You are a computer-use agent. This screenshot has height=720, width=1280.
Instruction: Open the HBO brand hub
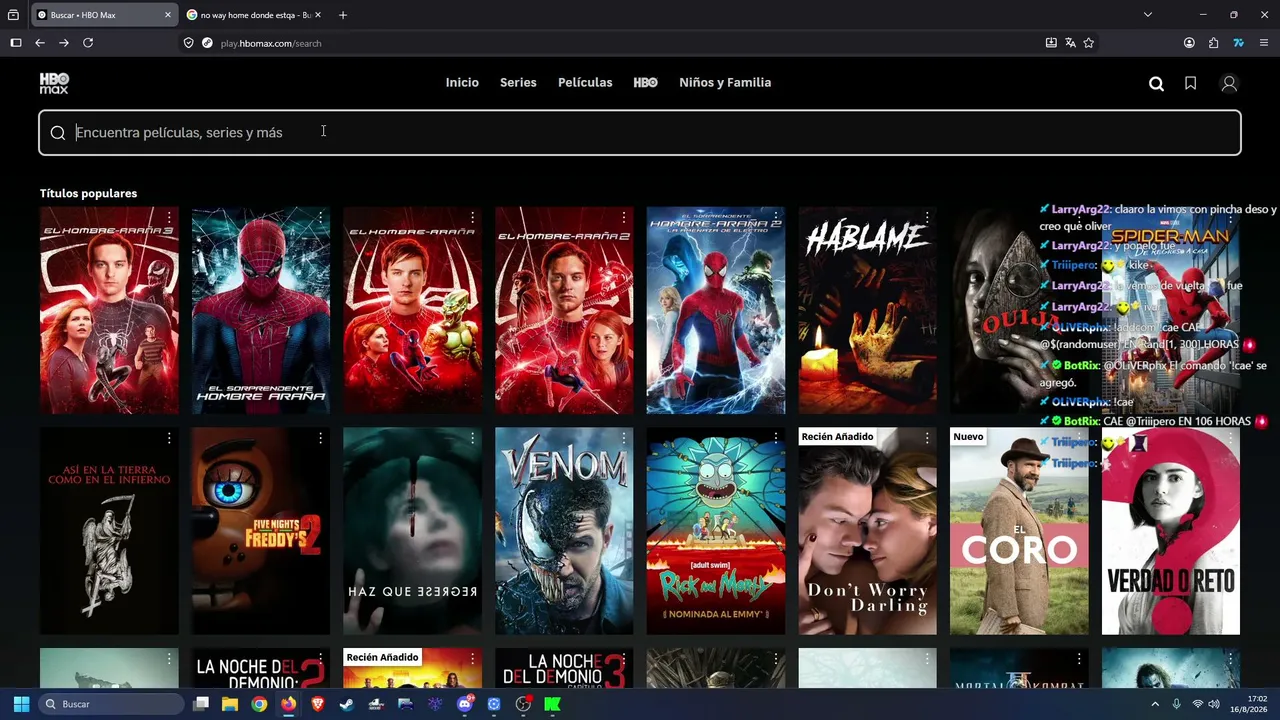645,83
